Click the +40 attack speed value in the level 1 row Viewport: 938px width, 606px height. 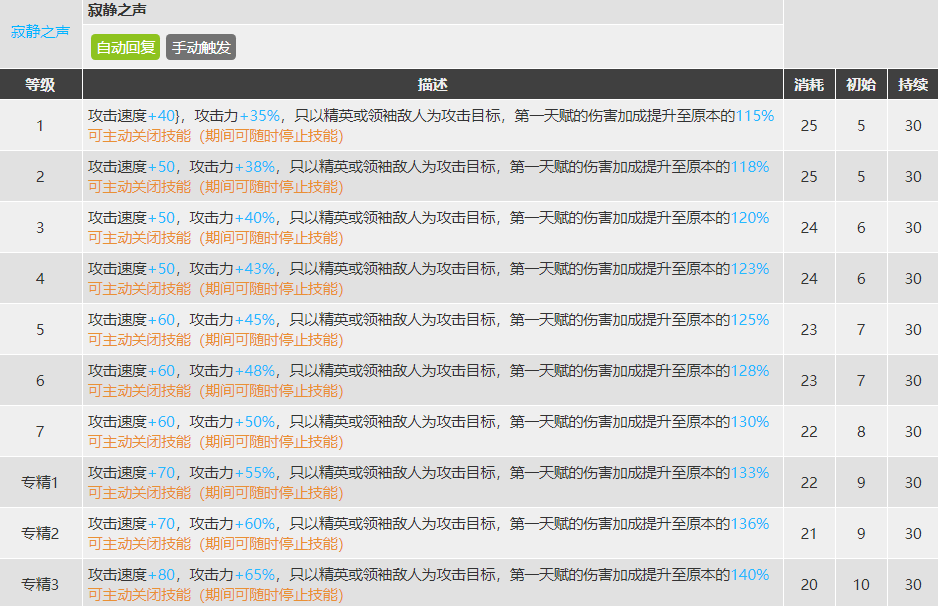[164, 116]
